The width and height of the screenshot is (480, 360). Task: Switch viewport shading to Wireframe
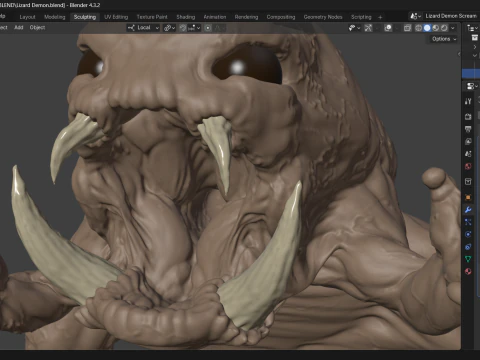coord(419,28)
